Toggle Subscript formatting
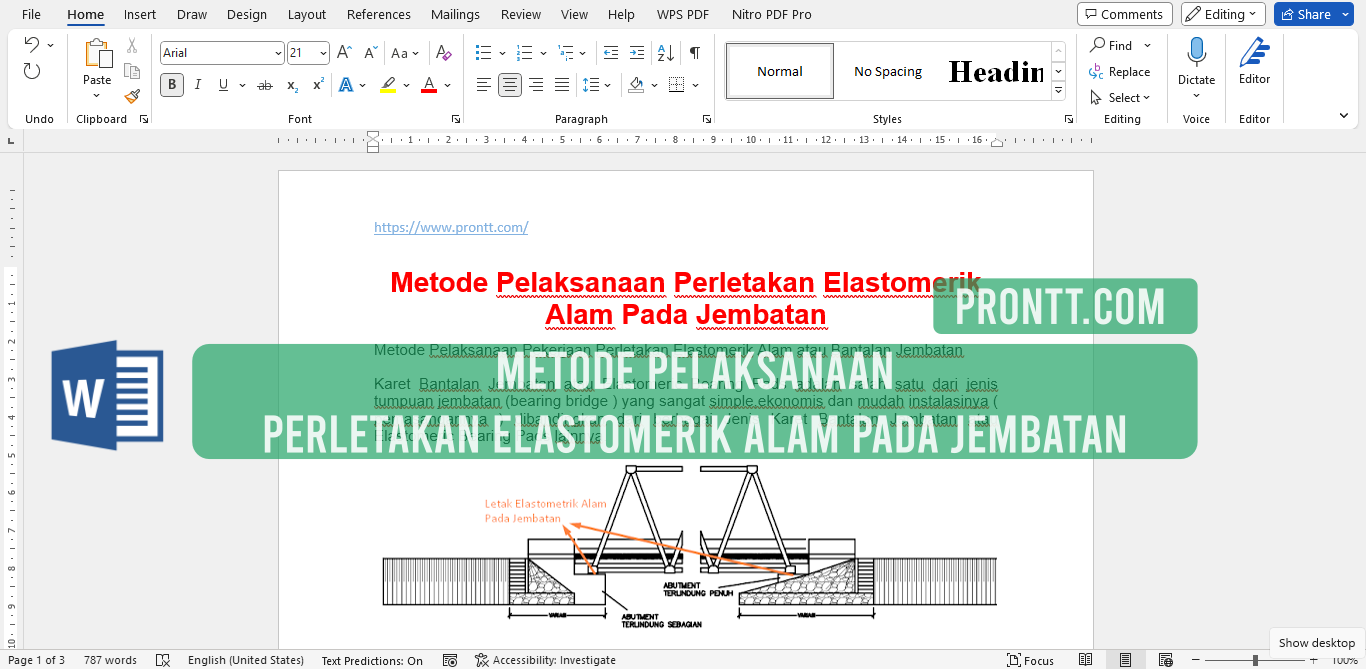This screenshot has width=1366, height=669. point(292,85)
